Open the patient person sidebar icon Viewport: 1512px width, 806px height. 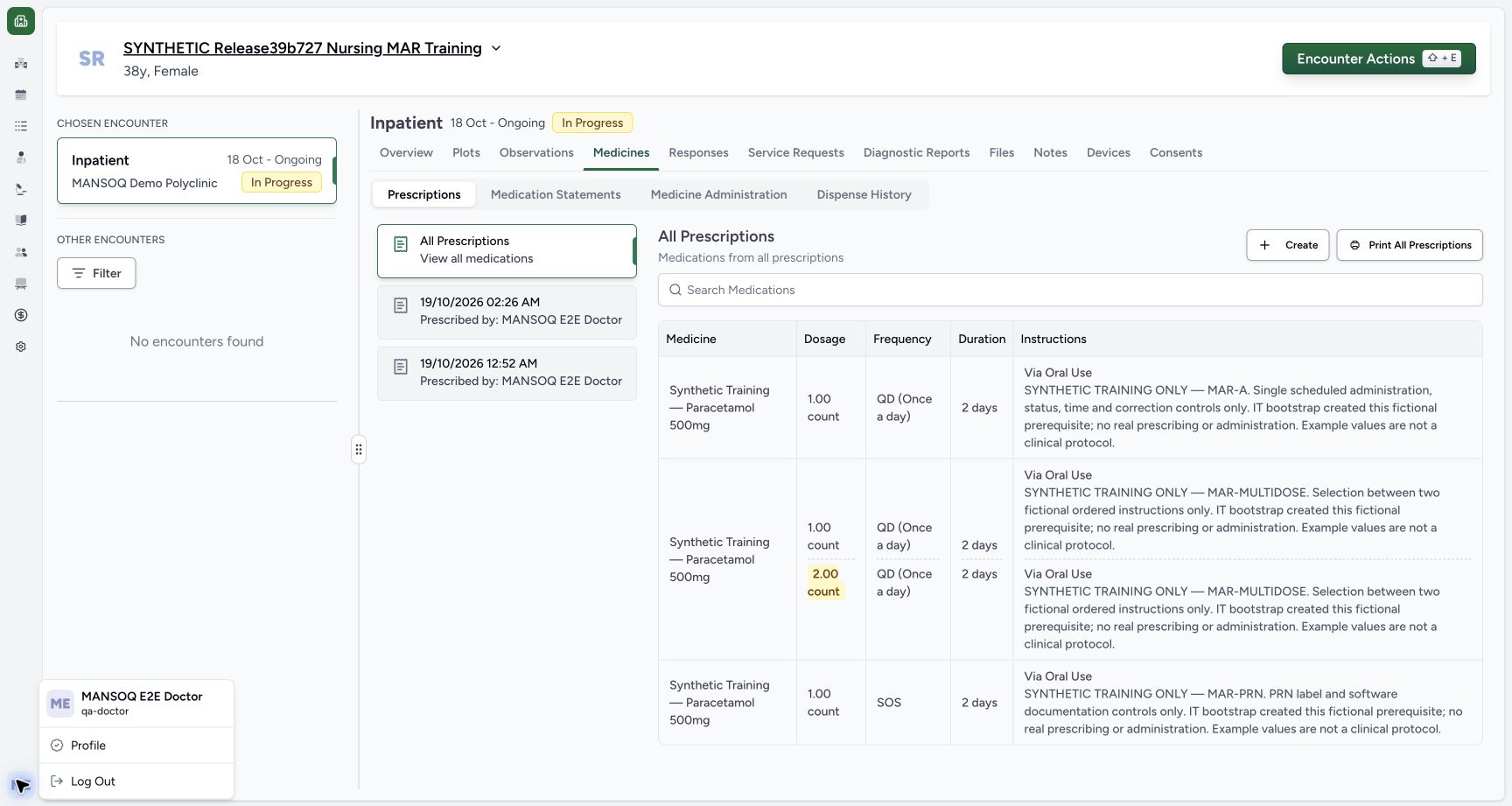[21, 158]
